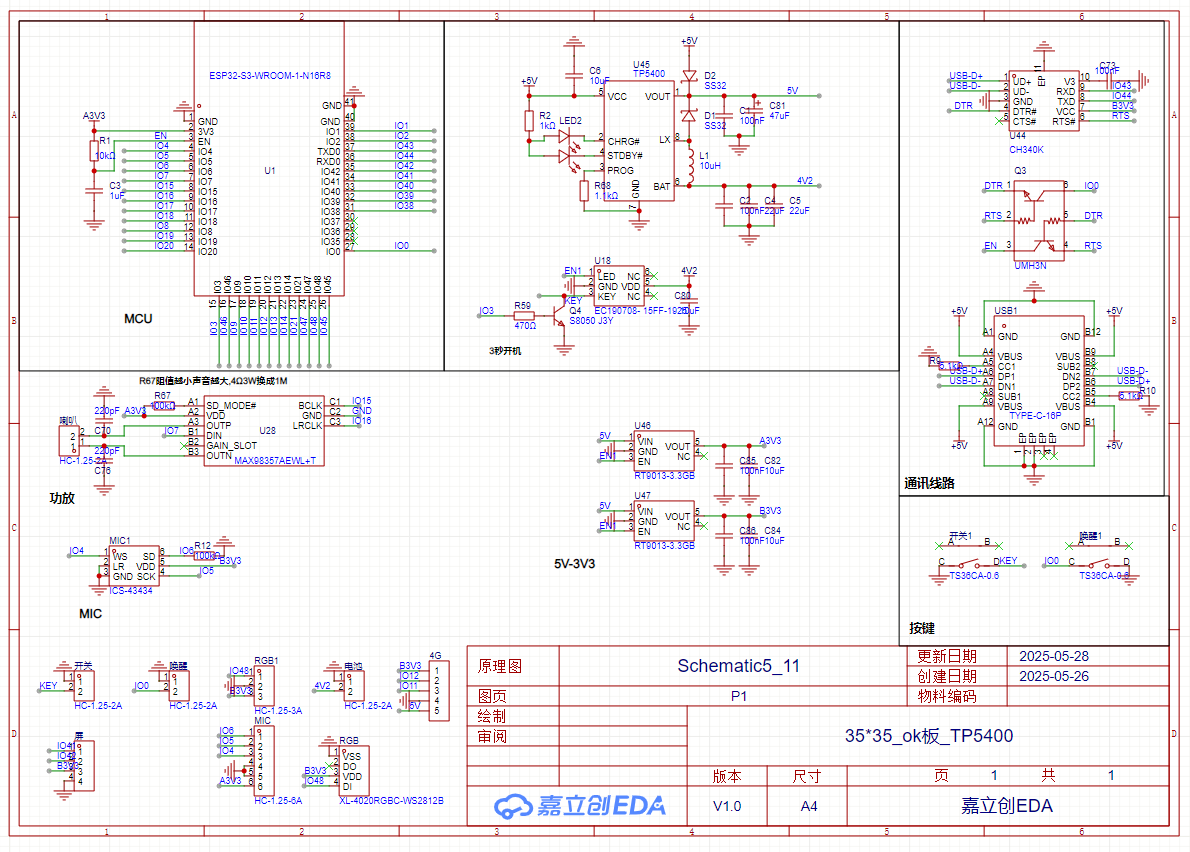1190x852 pixels.
Task: Click the 35*35_ok板_TP5400 project name
Action: click(929, 735)
